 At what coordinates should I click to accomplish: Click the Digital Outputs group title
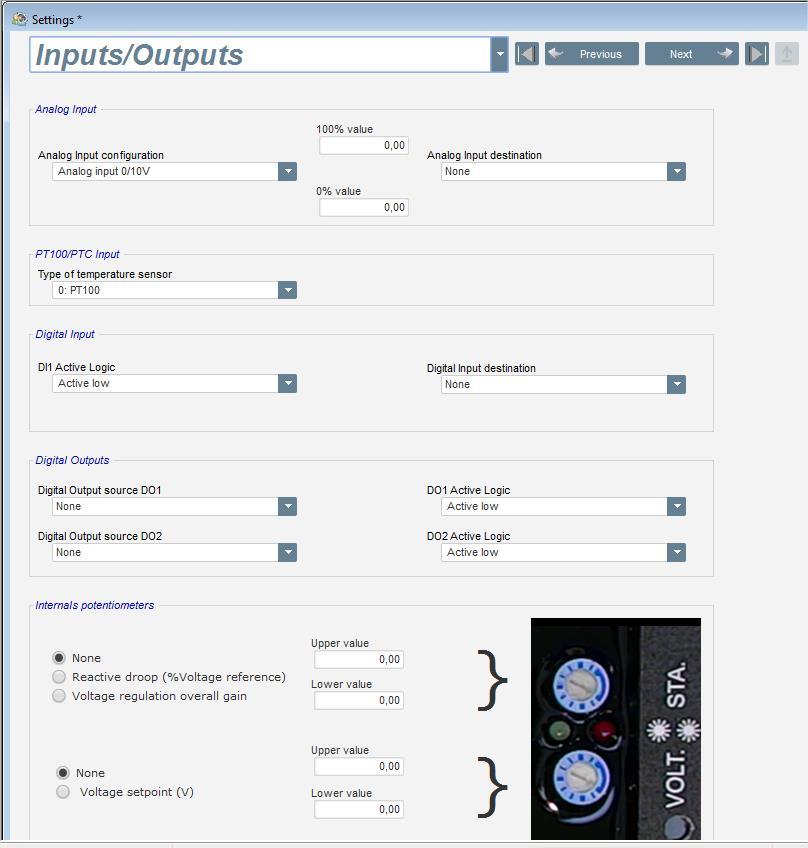click(72, 460)
